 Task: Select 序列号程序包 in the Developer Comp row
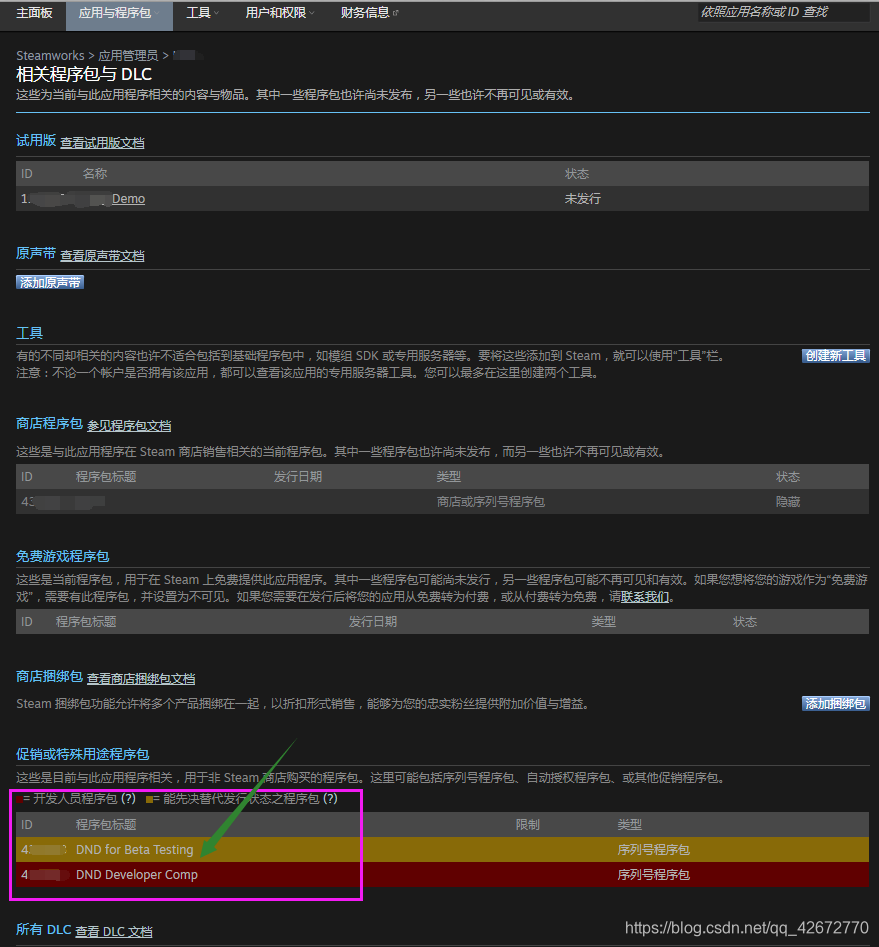click(653, 875)
